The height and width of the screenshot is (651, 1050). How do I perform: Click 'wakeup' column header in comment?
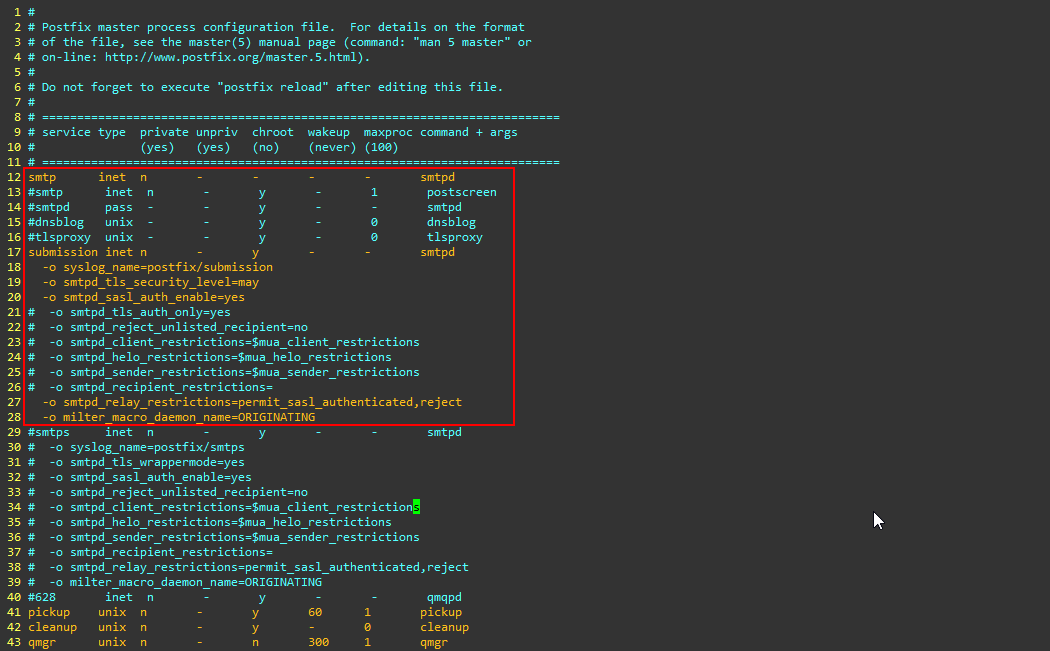(x=329, y=132)
